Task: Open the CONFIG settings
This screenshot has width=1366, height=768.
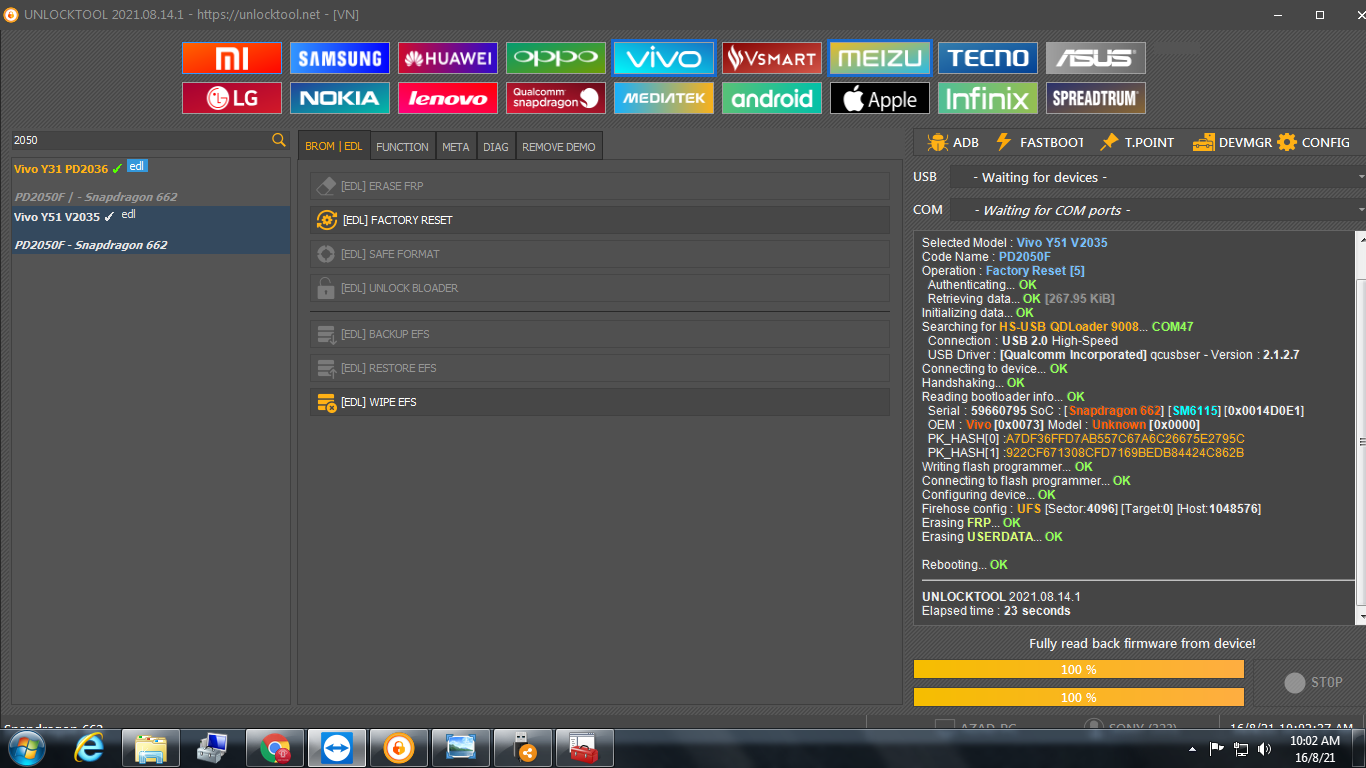Action: pos(1314,143)
